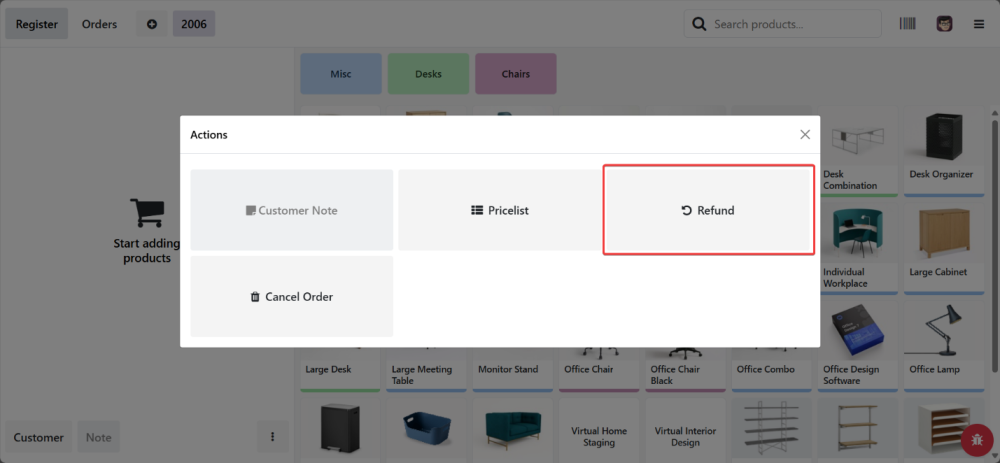This screenshot has height=463, width=1000.
Task: Click the plus icon for new order
Action: 152,24
